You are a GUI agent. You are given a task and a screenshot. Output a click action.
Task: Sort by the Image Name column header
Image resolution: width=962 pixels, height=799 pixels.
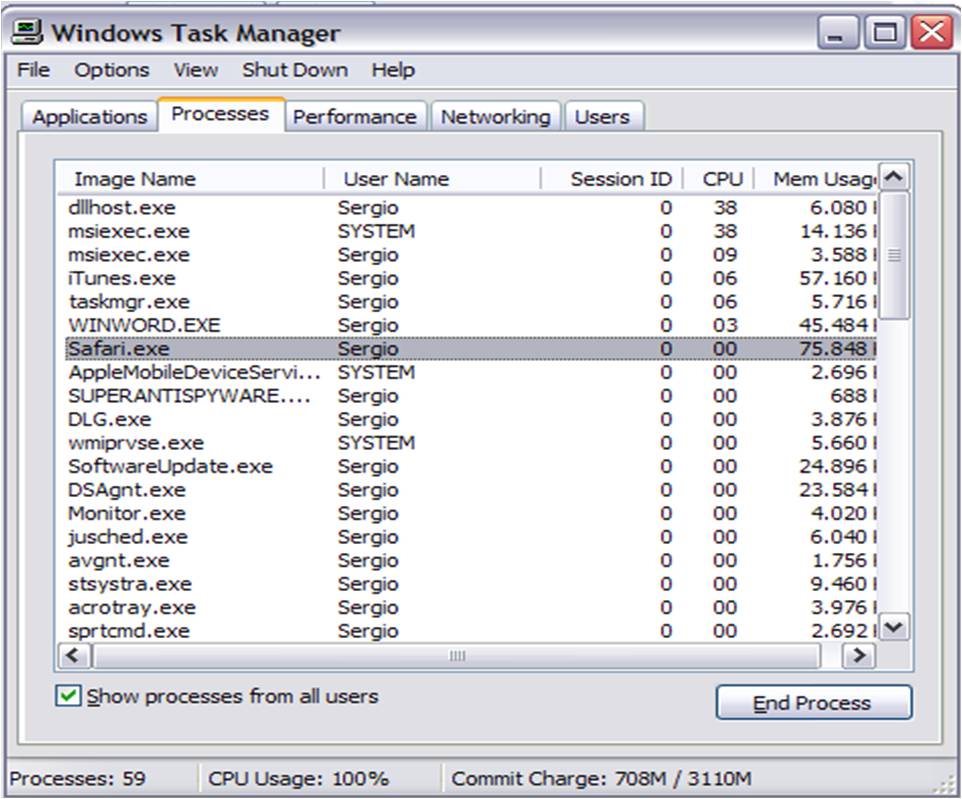(190, 179)
